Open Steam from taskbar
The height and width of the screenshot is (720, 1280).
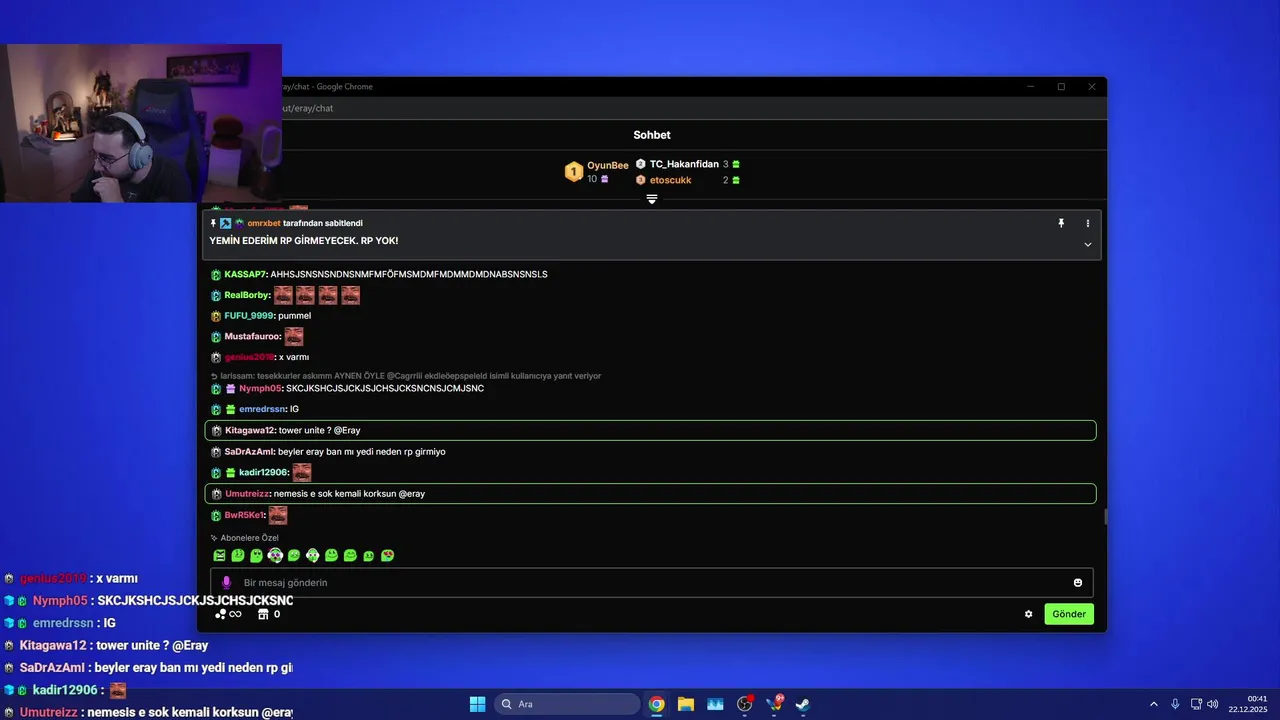click(x=802, y=704)
